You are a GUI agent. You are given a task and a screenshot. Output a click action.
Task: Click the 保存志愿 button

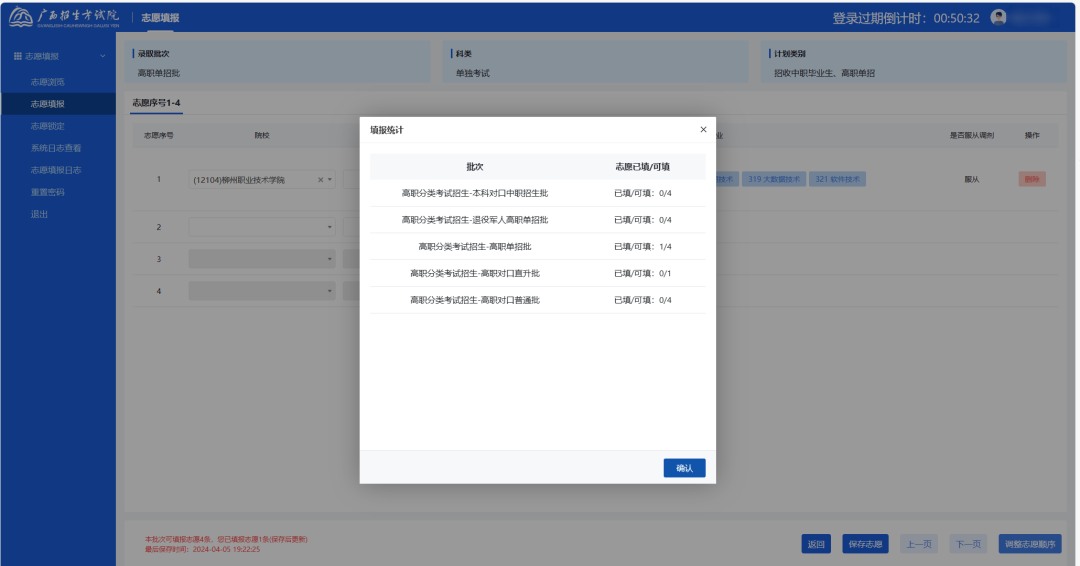click(864, 544)
